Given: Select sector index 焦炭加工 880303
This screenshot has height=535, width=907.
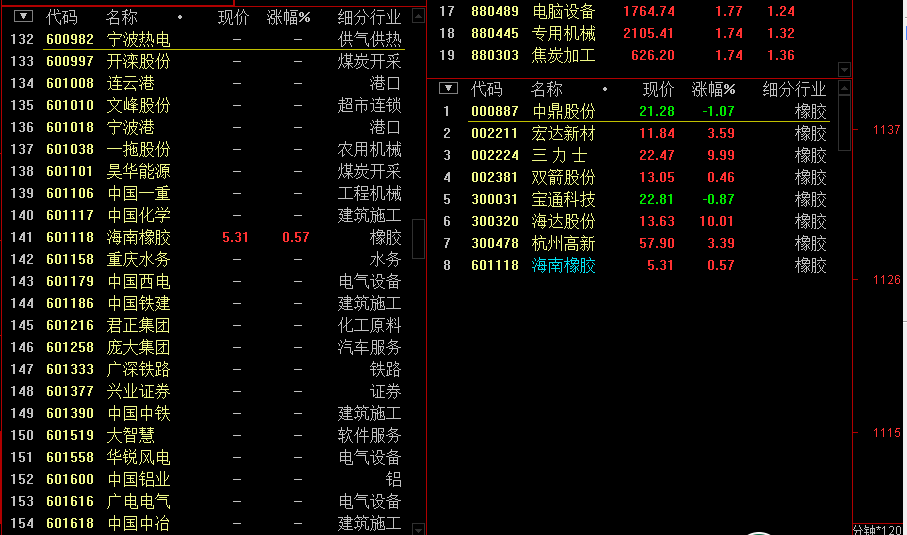Looking at the screenshot, I should [x=617, y=55].
